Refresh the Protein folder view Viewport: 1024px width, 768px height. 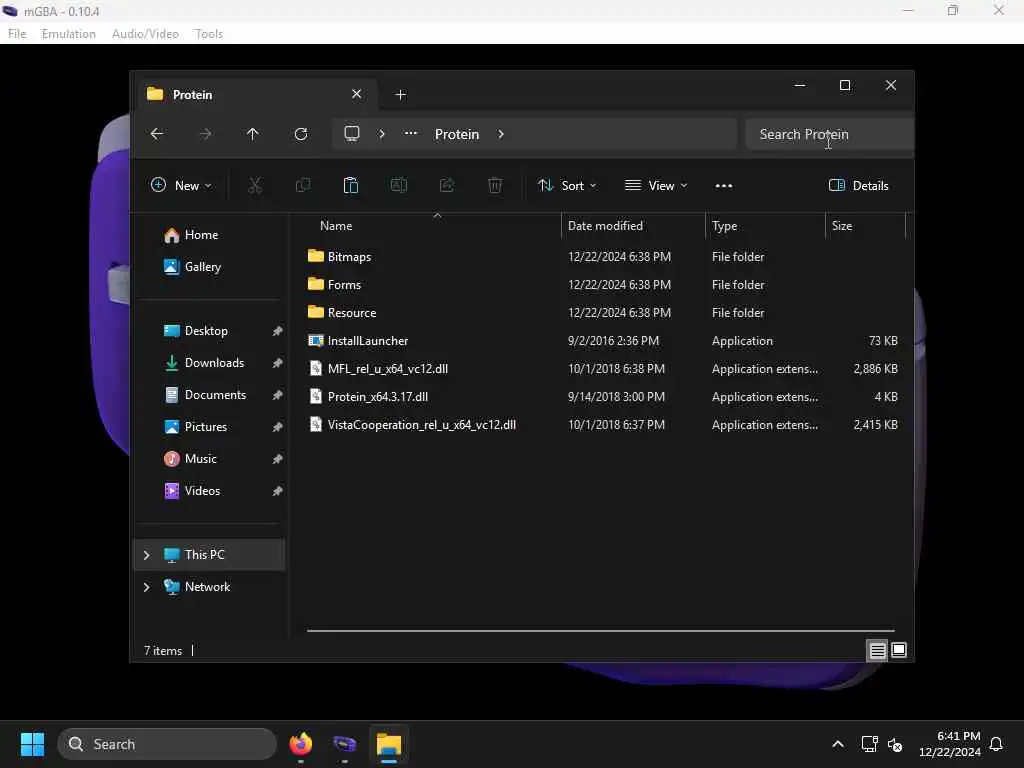301,134
